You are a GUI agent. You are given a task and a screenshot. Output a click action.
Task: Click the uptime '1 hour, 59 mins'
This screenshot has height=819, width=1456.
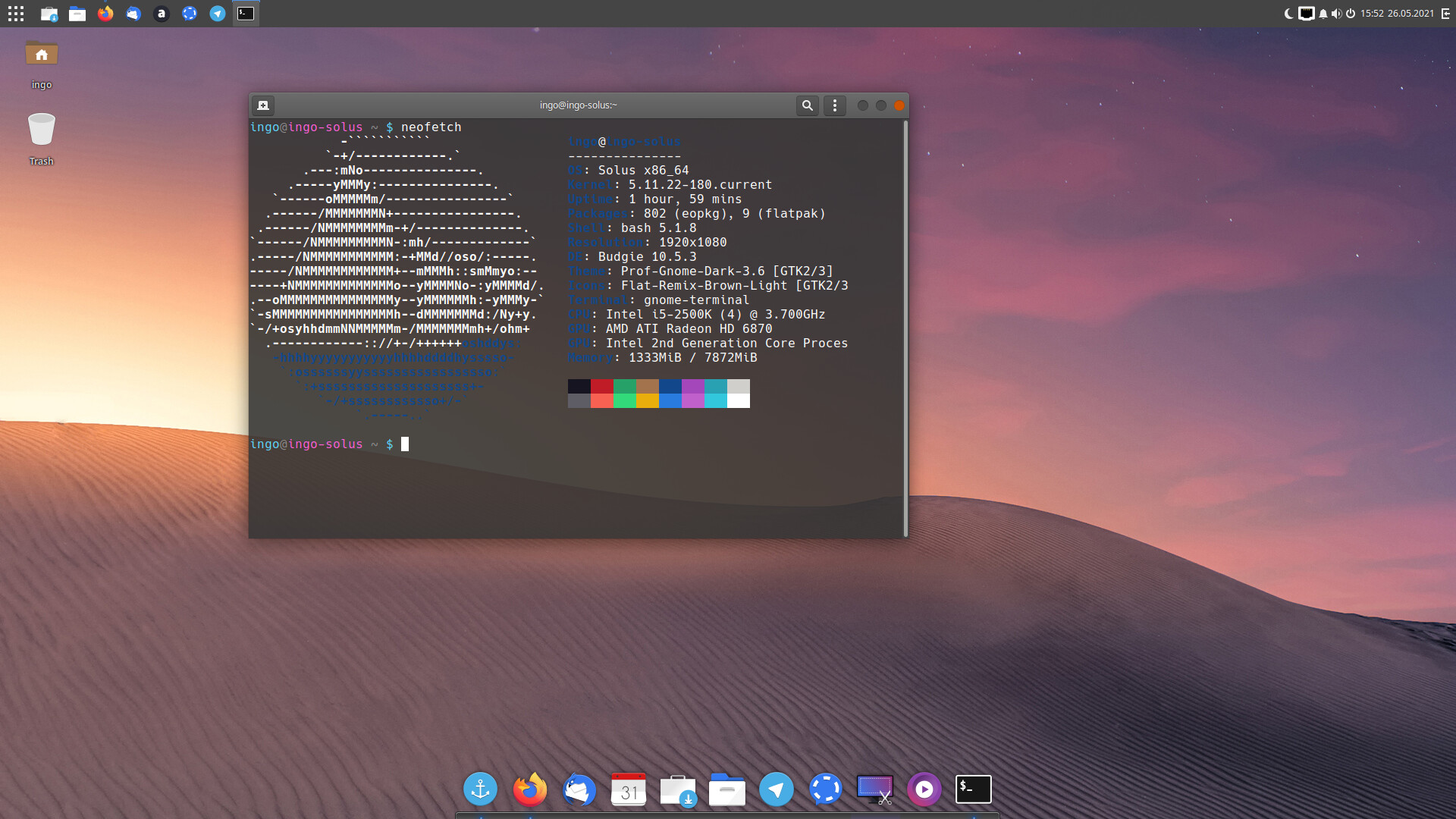pos(686,199)
